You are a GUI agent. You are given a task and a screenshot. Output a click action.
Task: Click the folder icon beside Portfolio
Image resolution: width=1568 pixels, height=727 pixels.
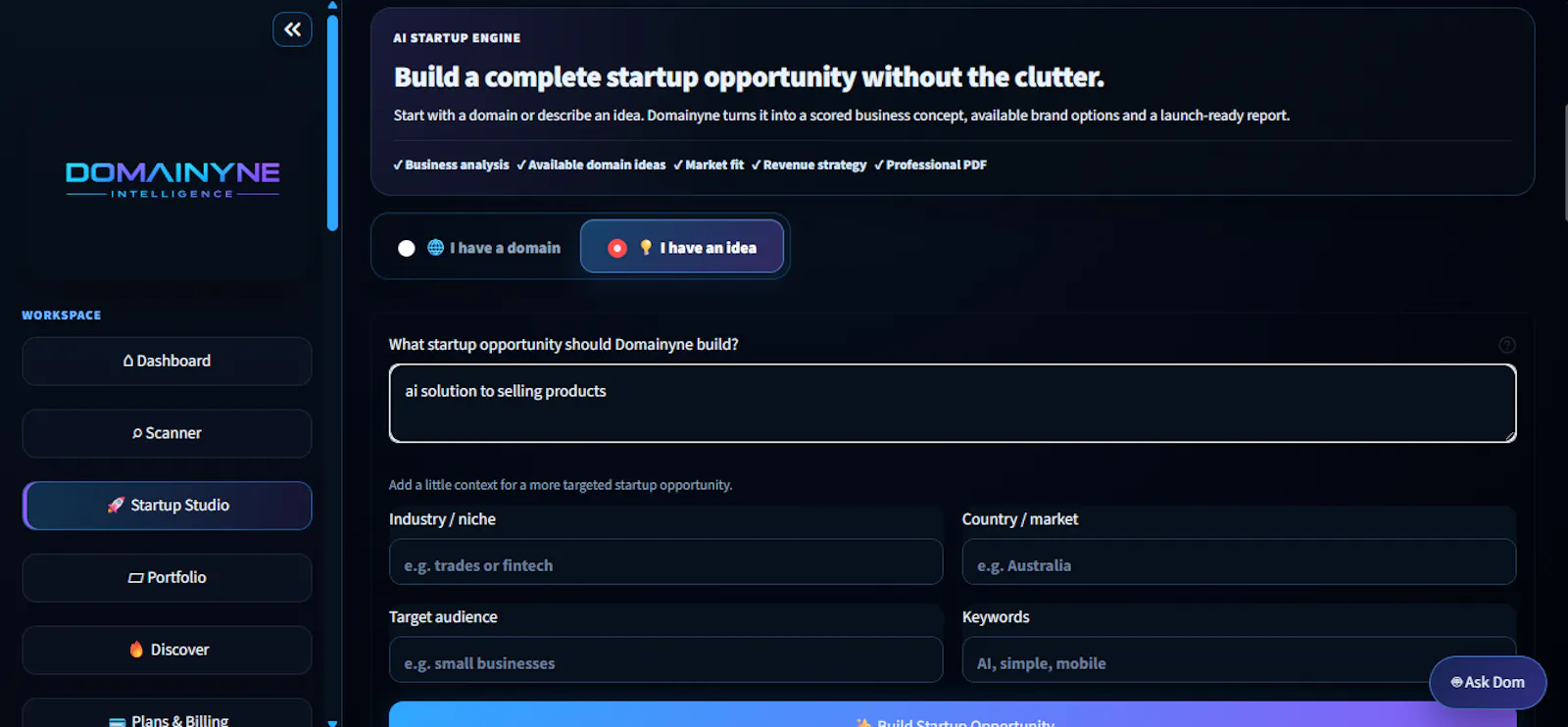point(136,578)
